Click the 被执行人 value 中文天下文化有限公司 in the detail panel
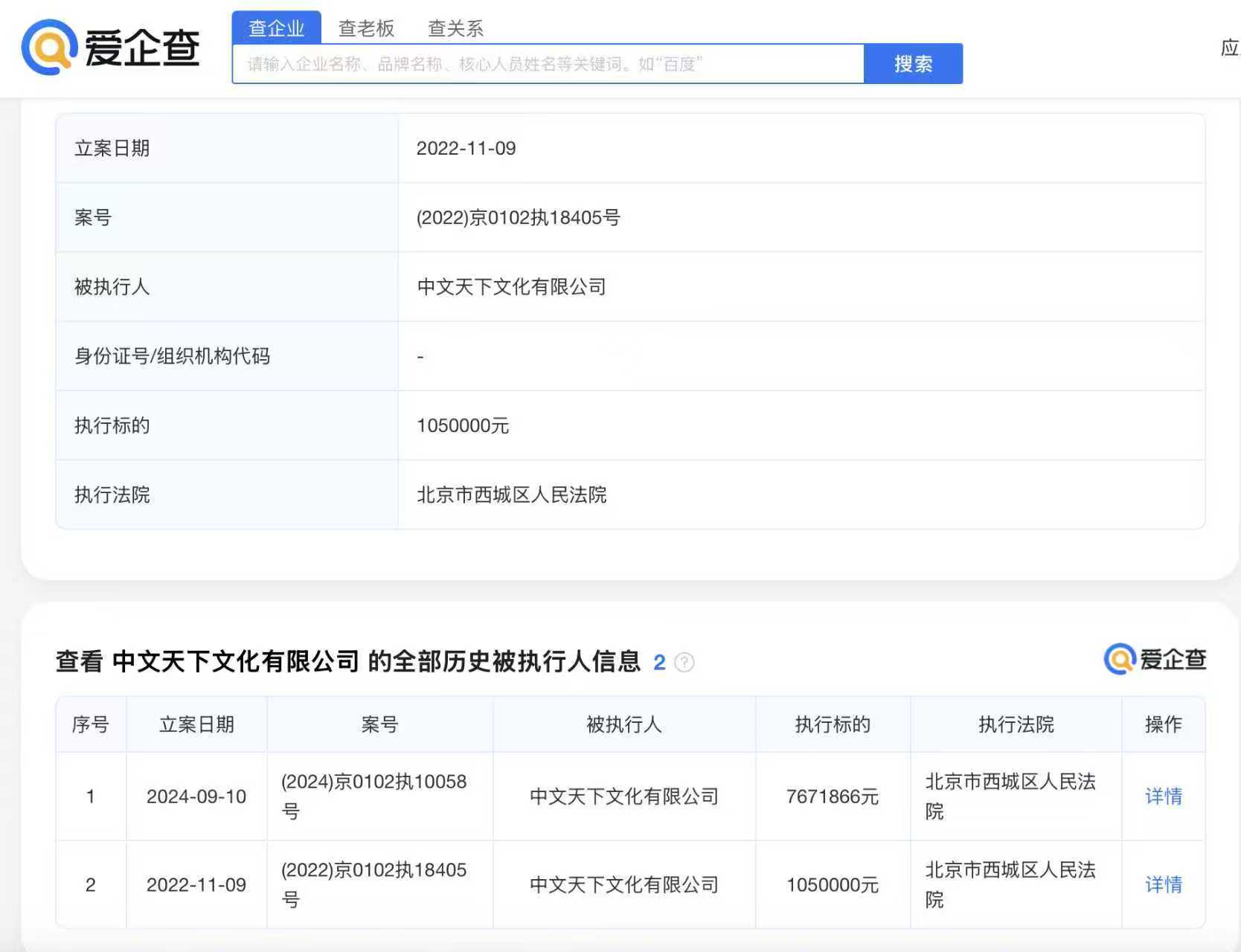This screenshot has width=1241, height=952. coord(511,287)
